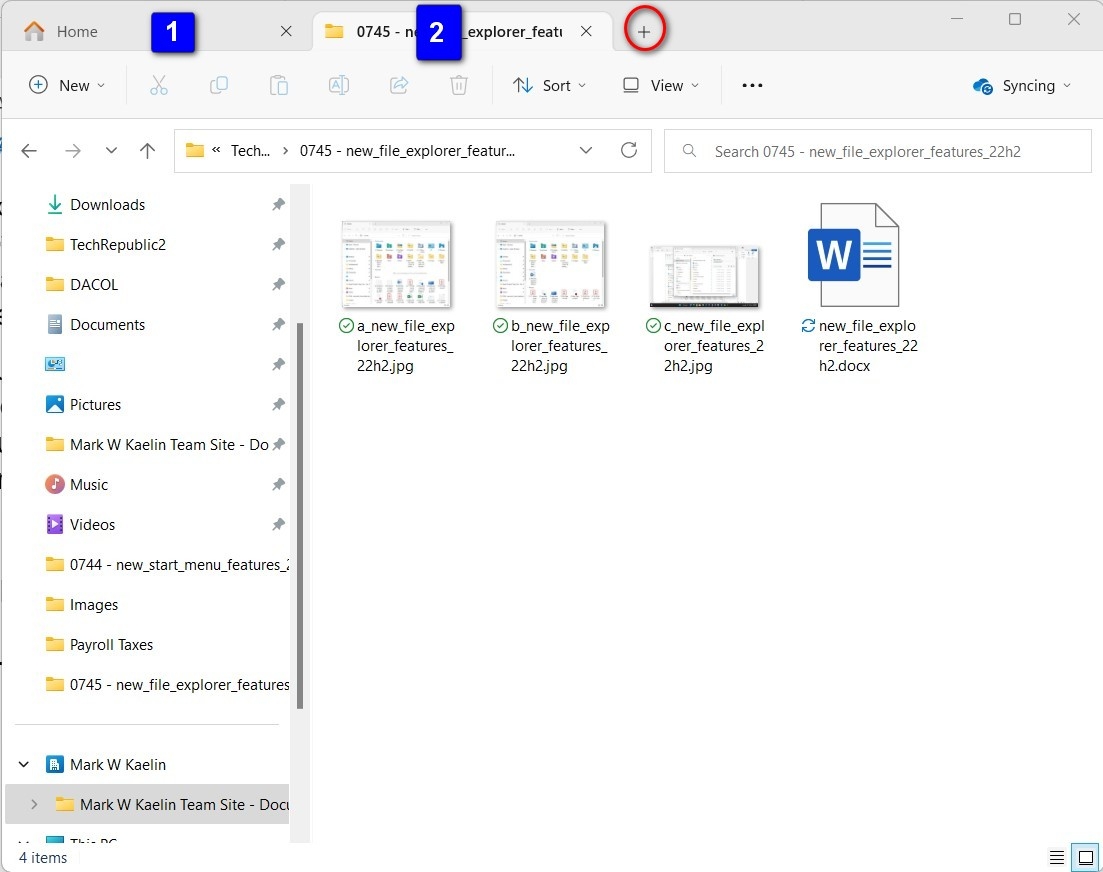1103x872 pixels.
Task: Click the Delete trash icon
Action: [459, 85]
